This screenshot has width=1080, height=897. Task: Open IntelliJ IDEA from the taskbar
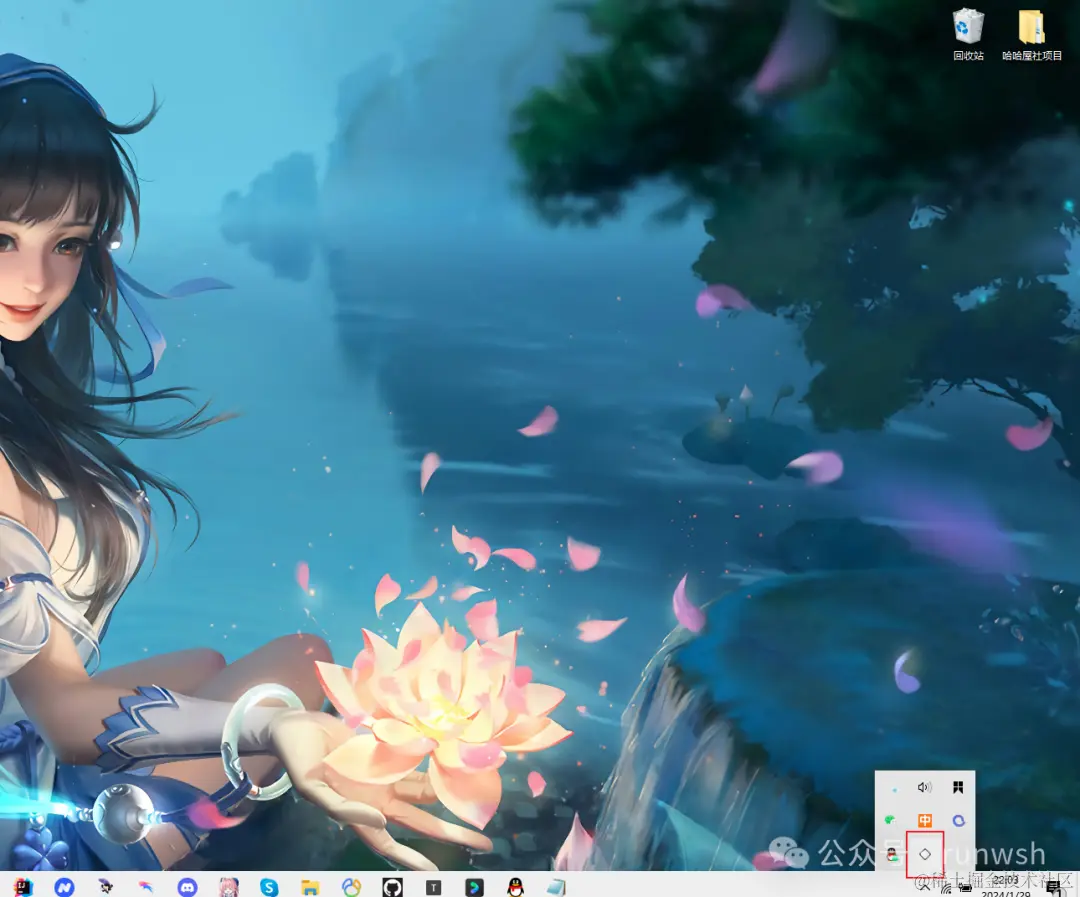point(23,887)
